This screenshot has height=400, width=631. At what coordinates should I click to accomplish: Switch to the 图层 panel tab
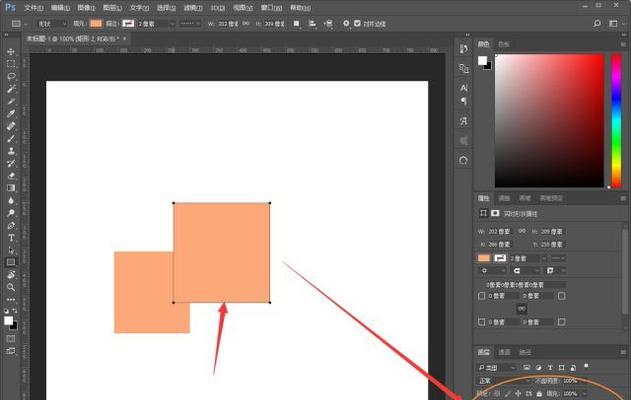[483, 352]
